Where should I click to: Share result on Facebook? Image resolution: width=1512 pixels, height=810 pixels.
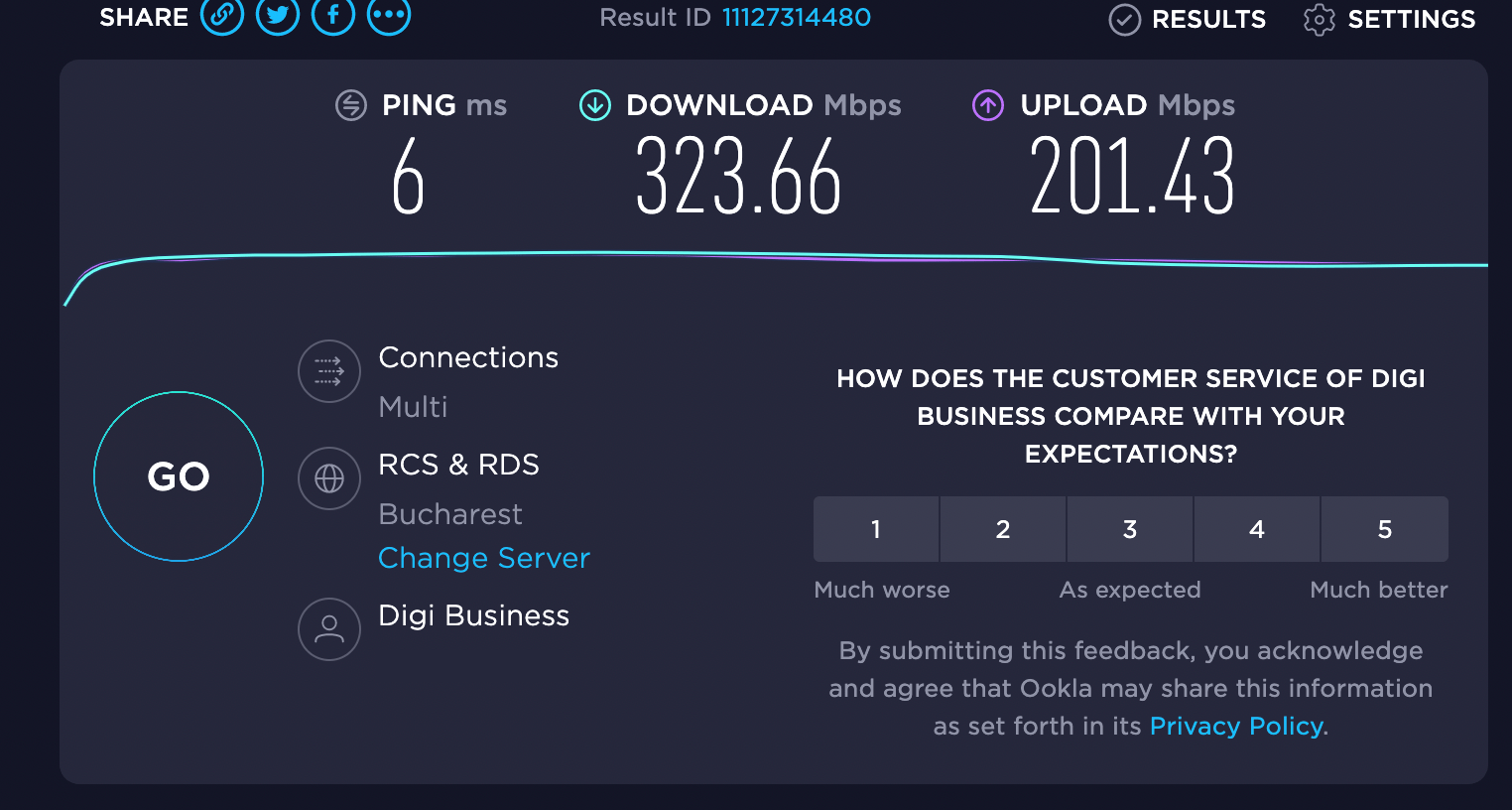click(x=333, y=16)
